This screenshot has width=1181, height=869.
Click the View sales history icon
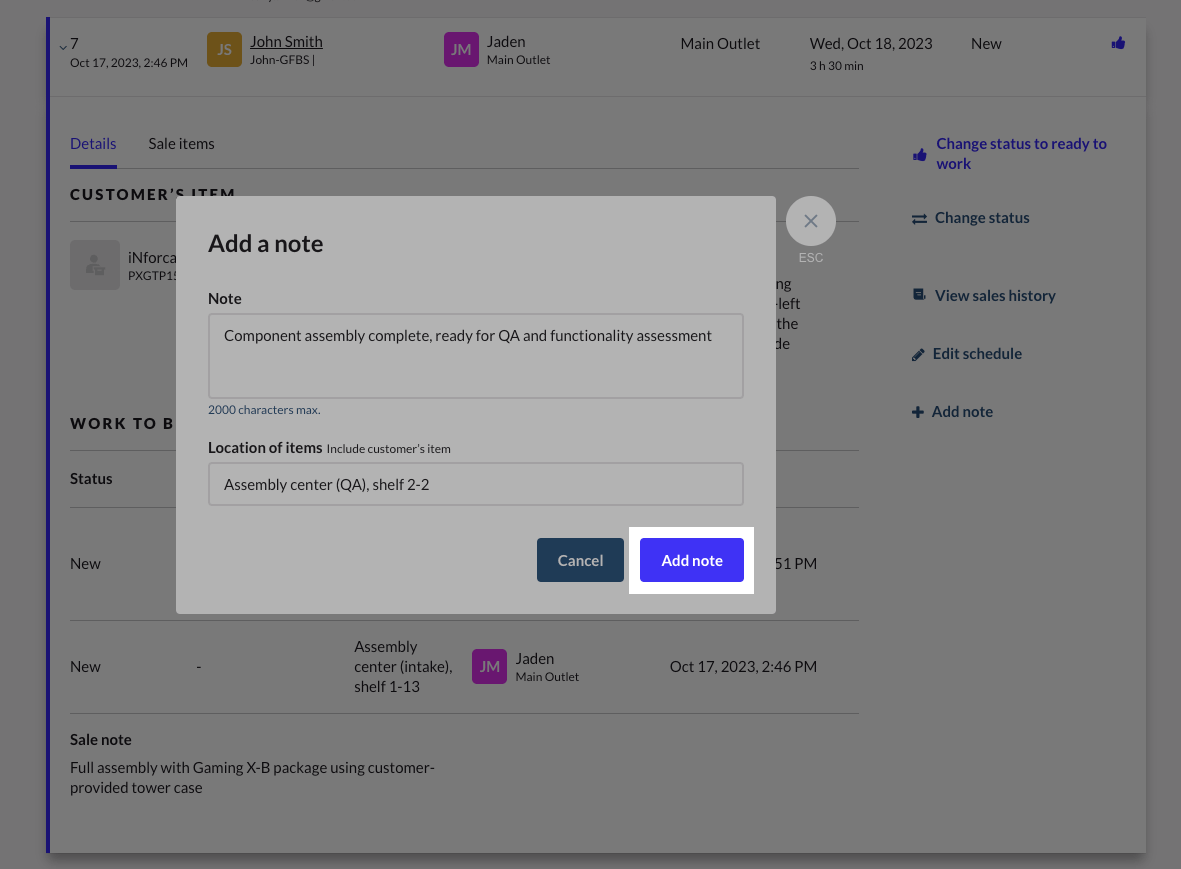(x=919, y=296)
